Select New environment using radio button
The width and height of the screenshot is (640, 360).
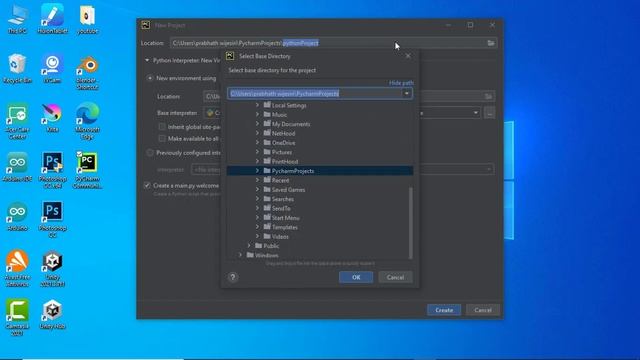150,78
